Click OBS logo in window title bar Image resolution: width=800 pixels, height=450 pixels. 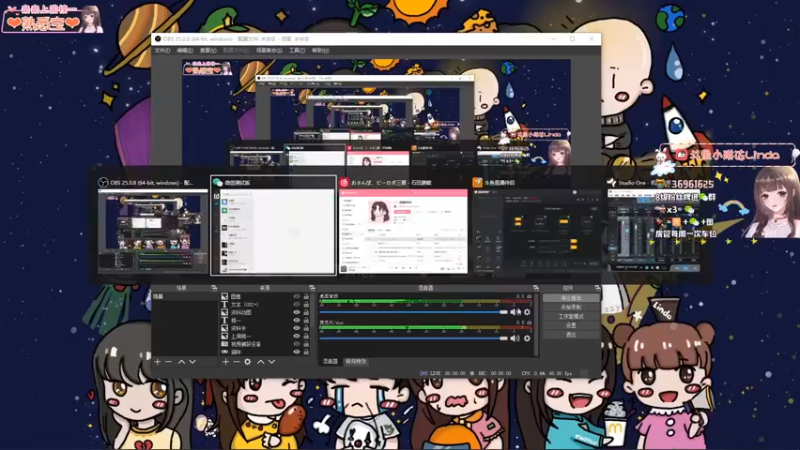click(x=158, y=39)
